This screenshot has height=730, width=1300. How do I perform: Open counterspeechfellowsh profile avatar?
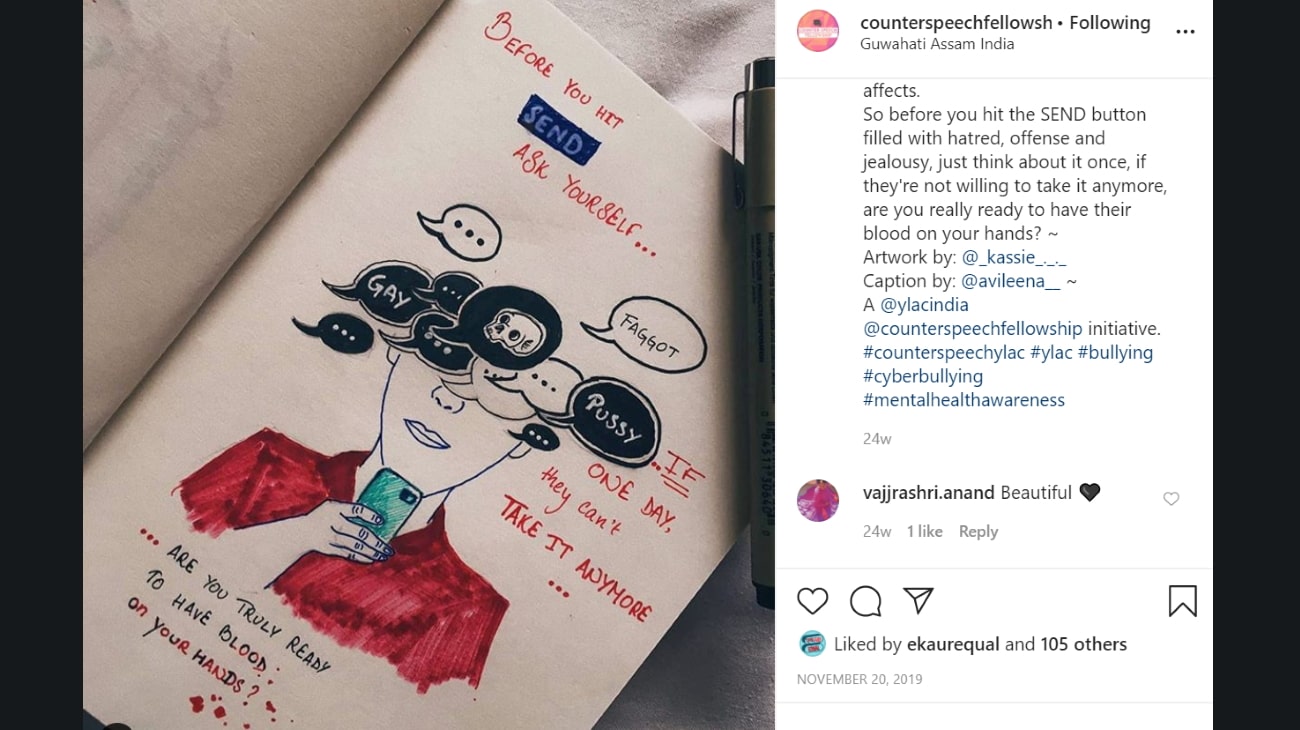(x=818, y=31)
